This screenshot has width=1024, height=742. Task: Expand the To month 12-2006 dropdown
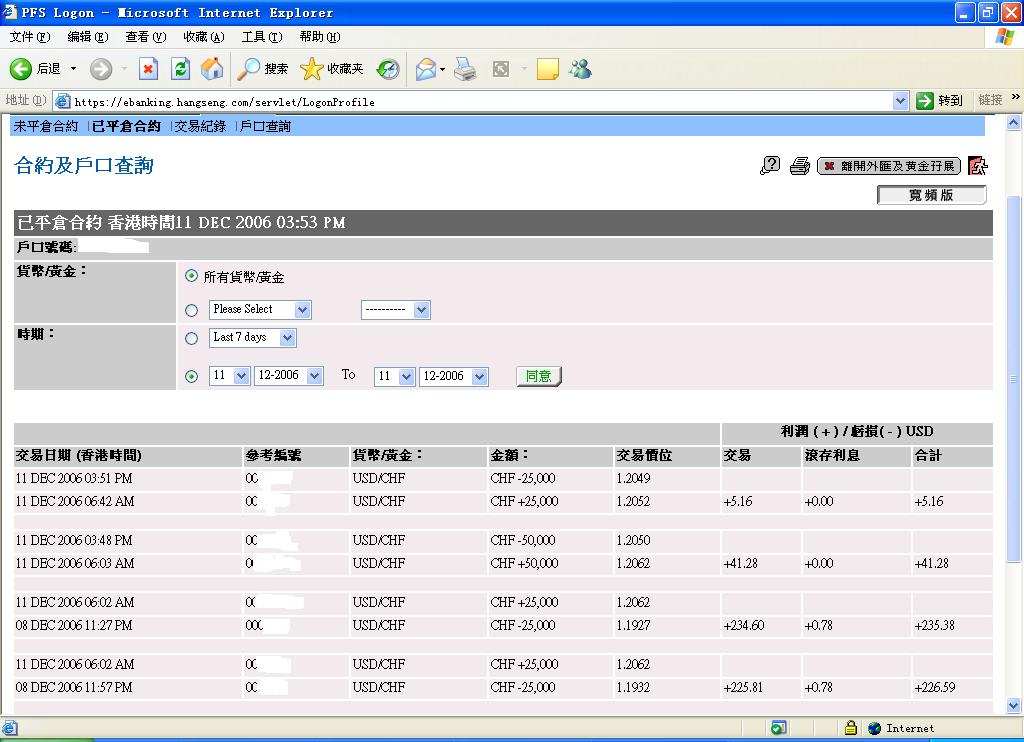pyautogui.click(x=453, y=376)
